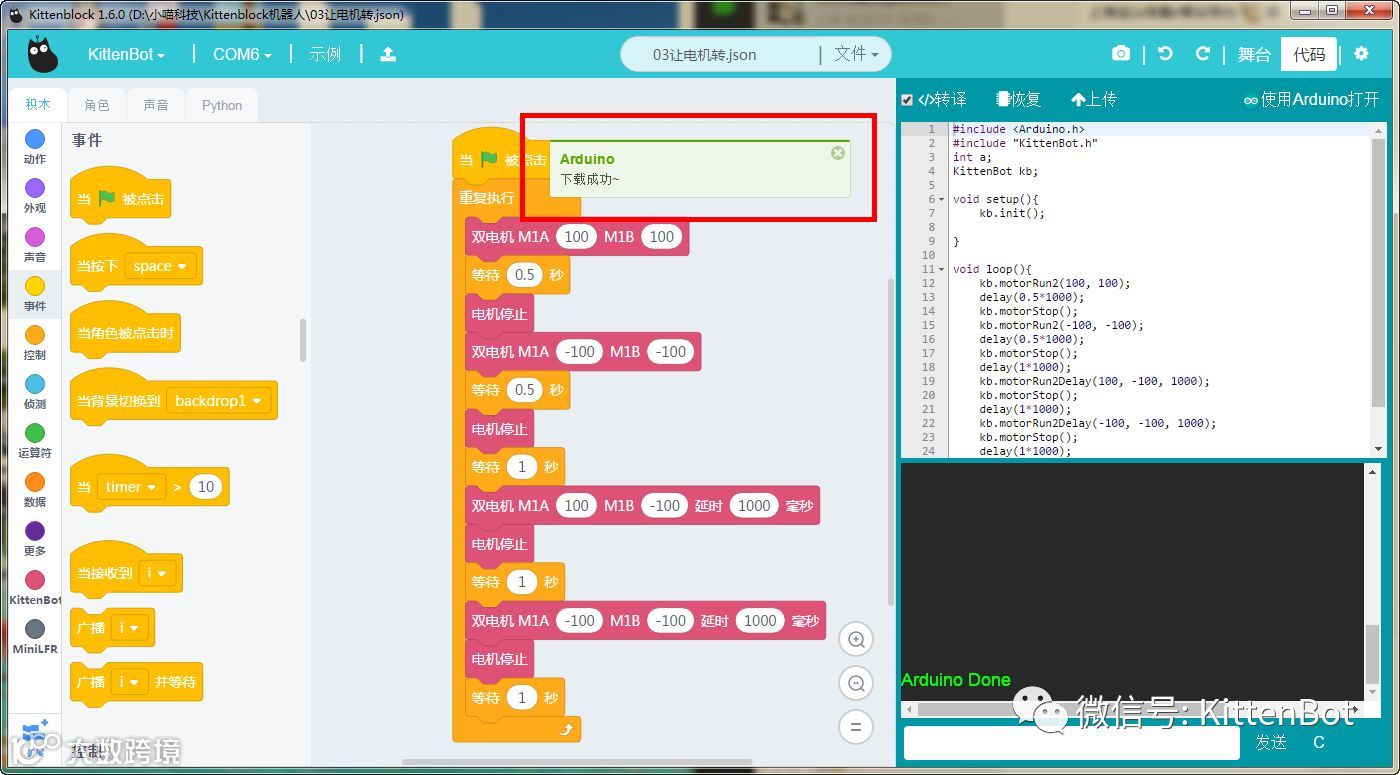Open the i dropdown in 广播 block
This screenshot has width=1400, height=775.
pyautogui.click(x=129, y=628)
